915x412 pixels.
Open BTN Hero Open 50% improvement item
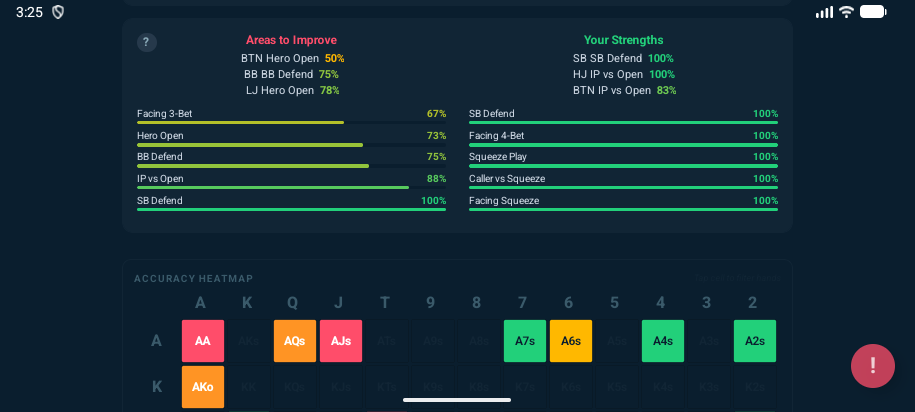[x=292, y=58]
